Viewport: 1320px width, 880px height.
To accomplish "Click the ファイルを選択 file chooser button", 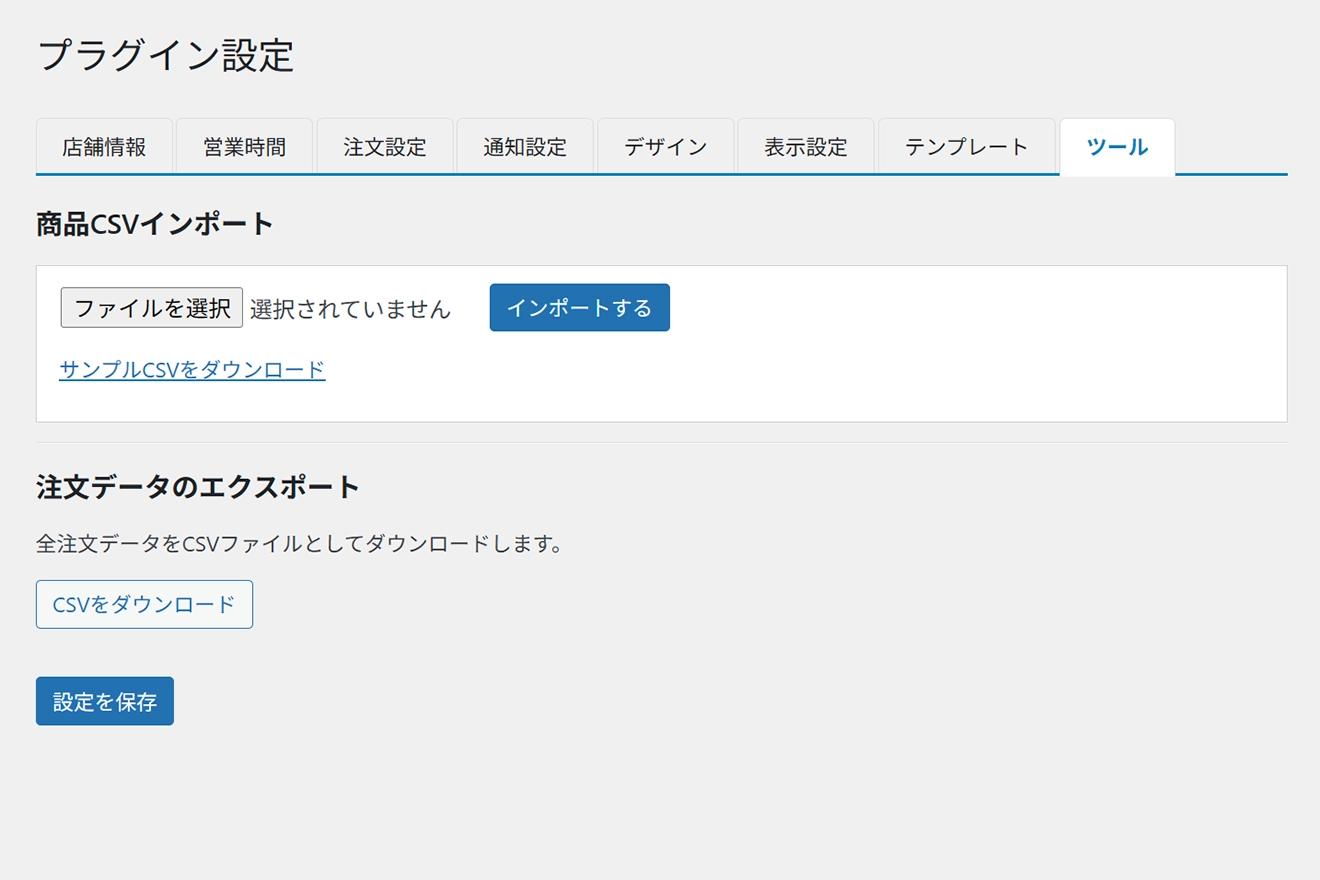I will click(152, 308).
